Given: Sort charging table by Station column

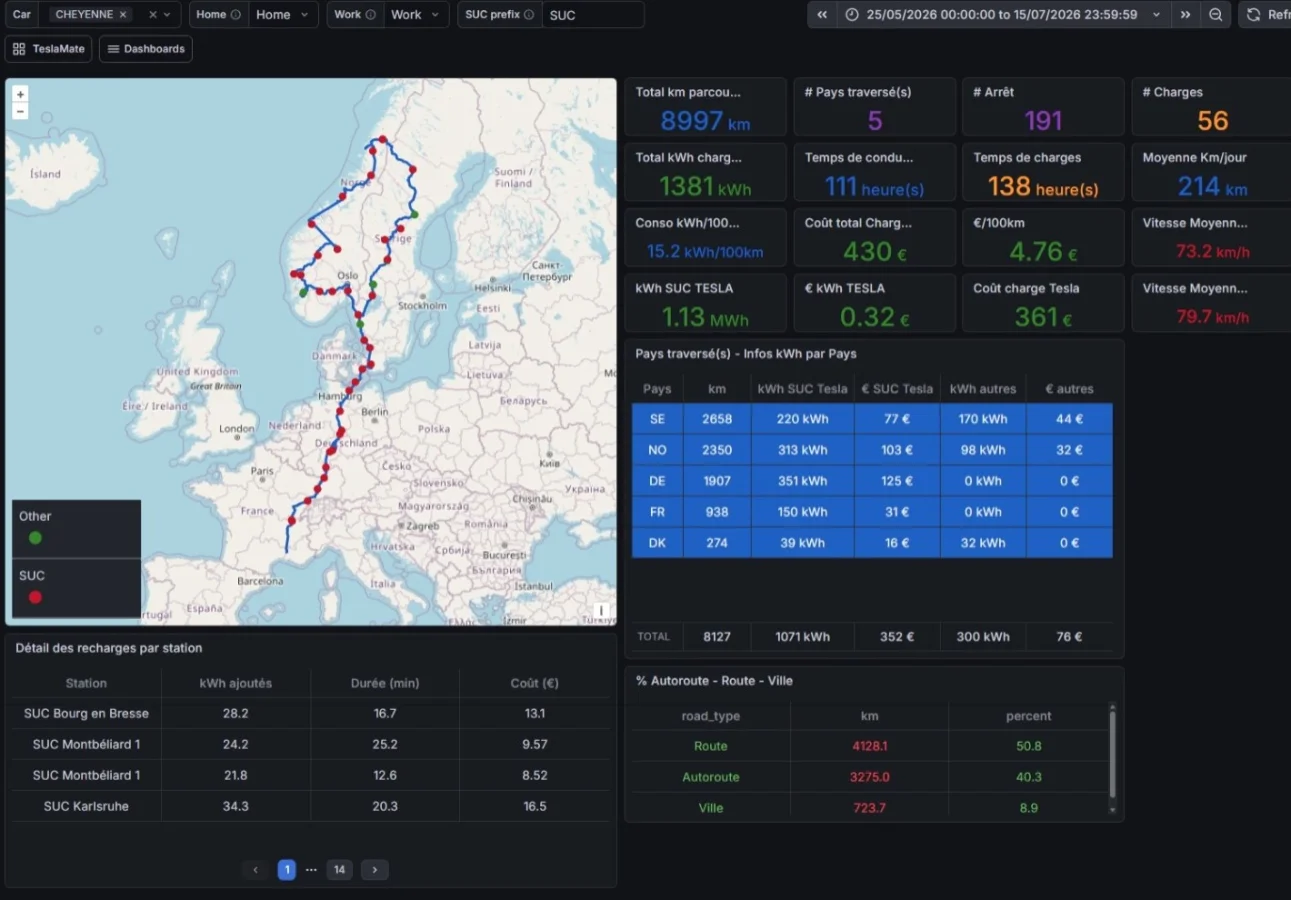Looking at the screenshot, I should (x=86, y=683).
